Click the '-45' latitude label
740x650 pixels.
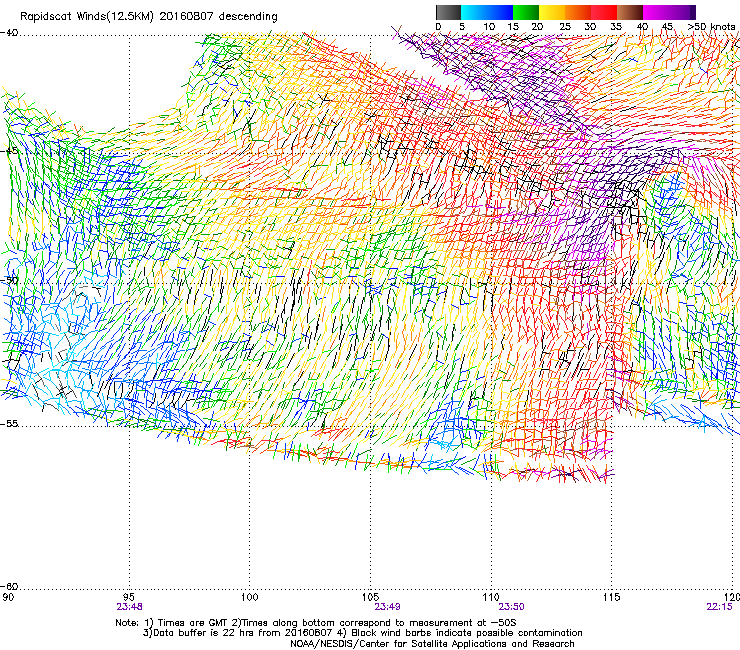click(x=9, y=151)
